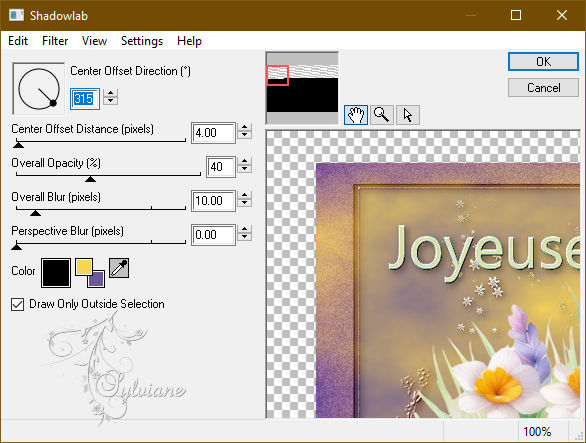Increase Overall Blur with up arrow
Image resolution: width=586 pixels, height=443 pixels.
click(244, 195)
